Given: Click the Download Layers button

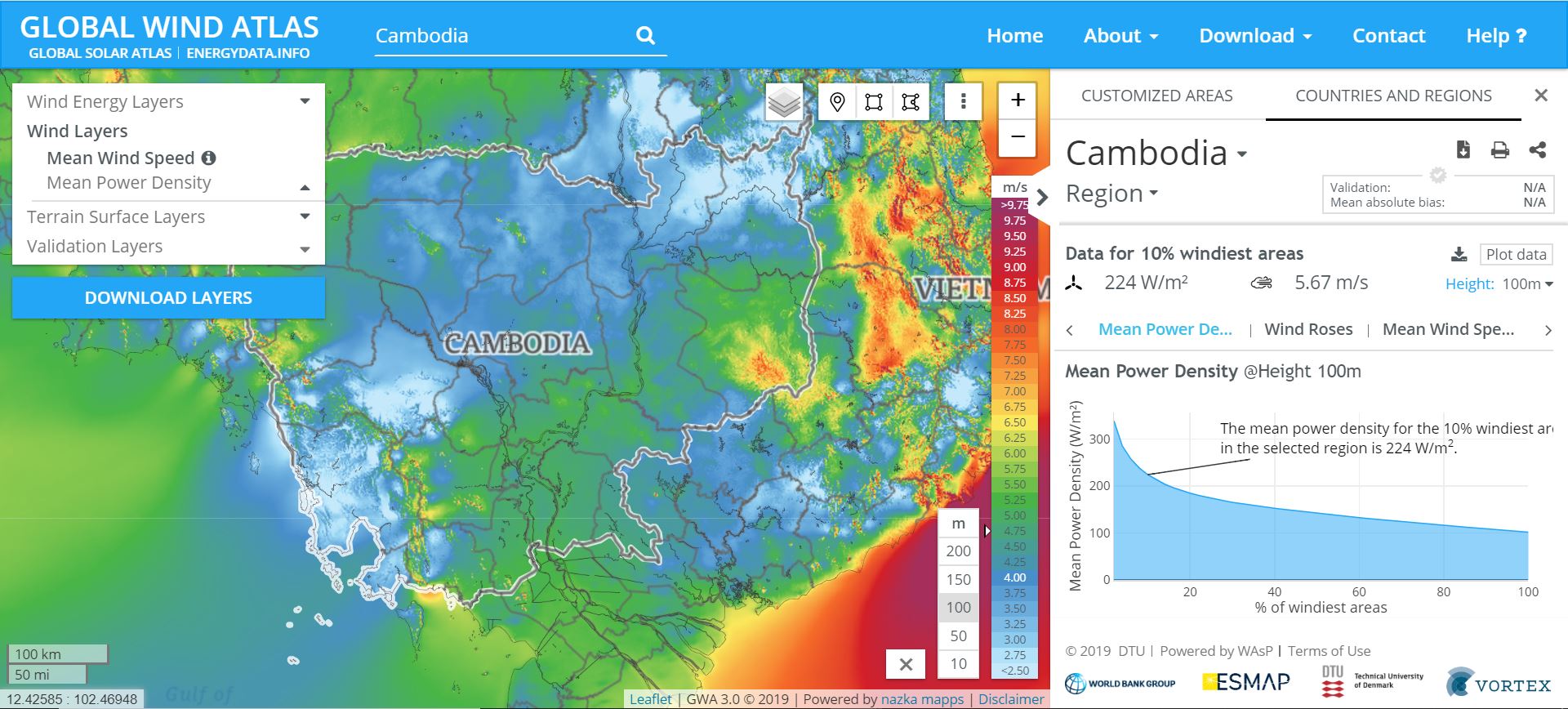Looking at the screenshot, I should click(x=168, y=298).
